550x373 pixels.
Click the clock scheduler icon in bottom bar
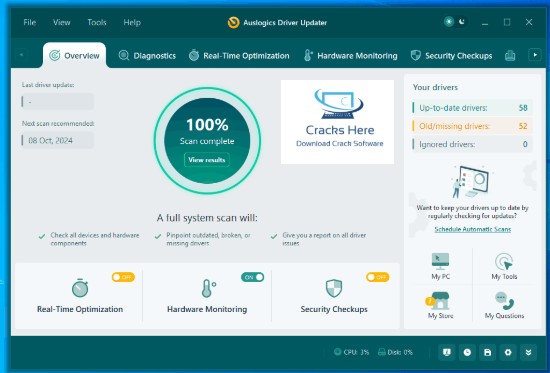[467, 352]
